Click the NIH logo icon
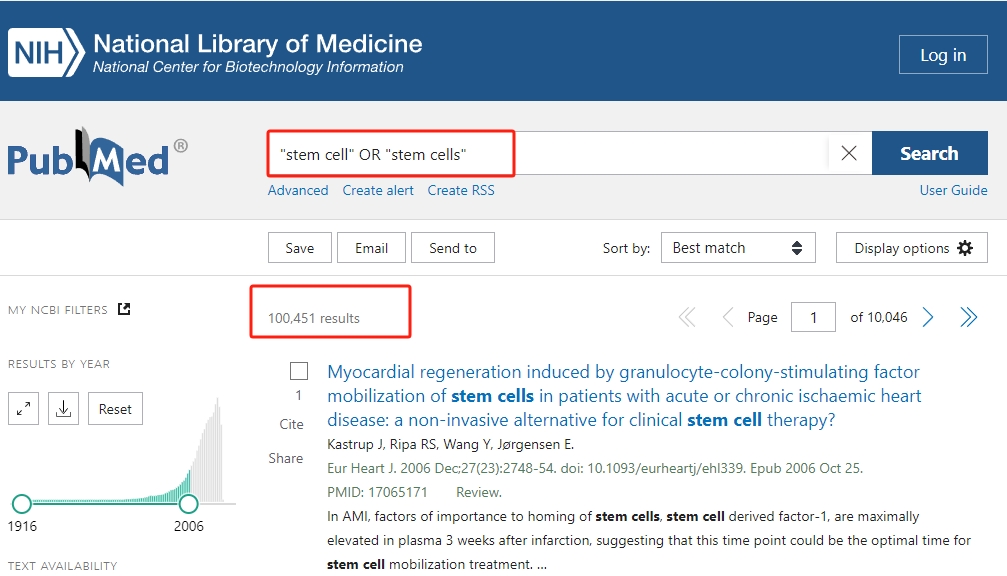 (x=45, y=54)
